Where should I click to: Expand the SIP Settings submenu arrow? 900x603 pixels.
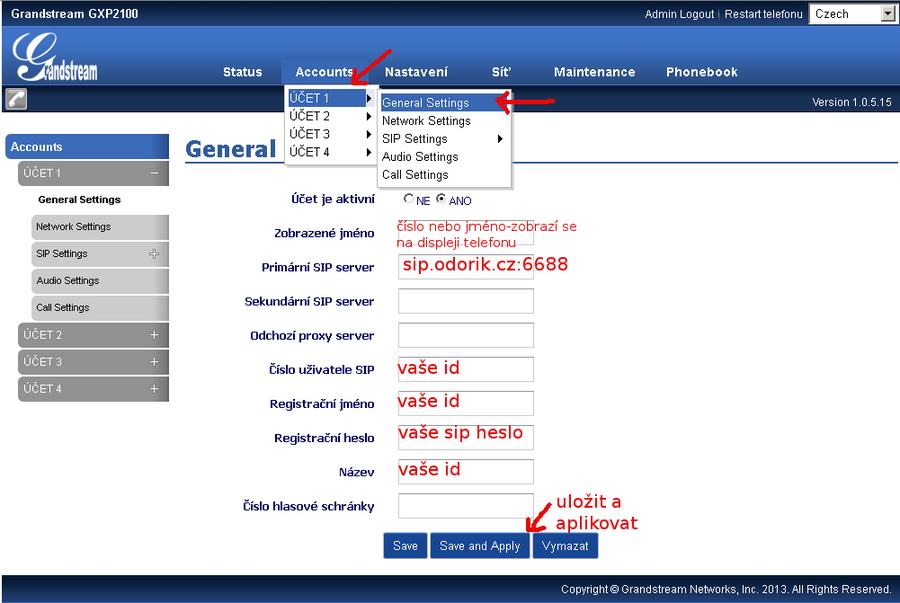click(x=500, y=139)
